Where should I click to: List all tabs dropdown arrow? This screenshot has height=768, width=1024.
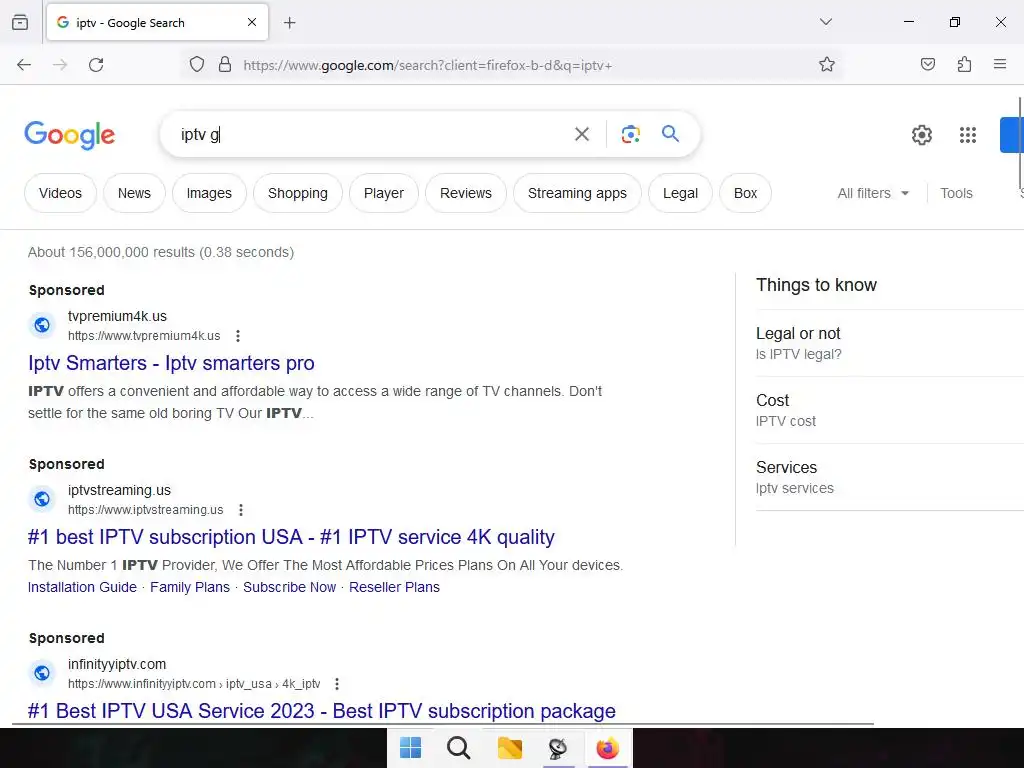coord(825,22)
